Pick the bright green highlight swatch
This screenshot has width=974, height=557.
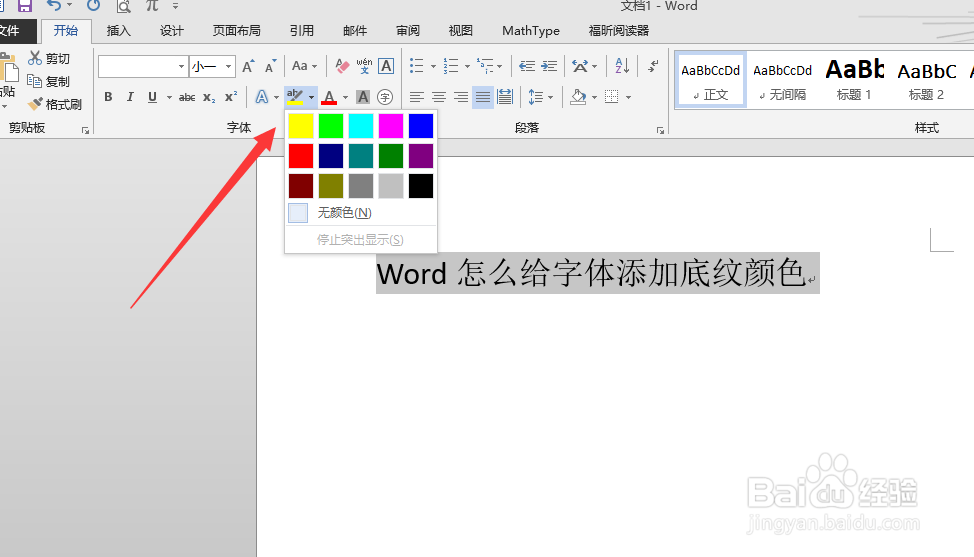pos(330,126)
